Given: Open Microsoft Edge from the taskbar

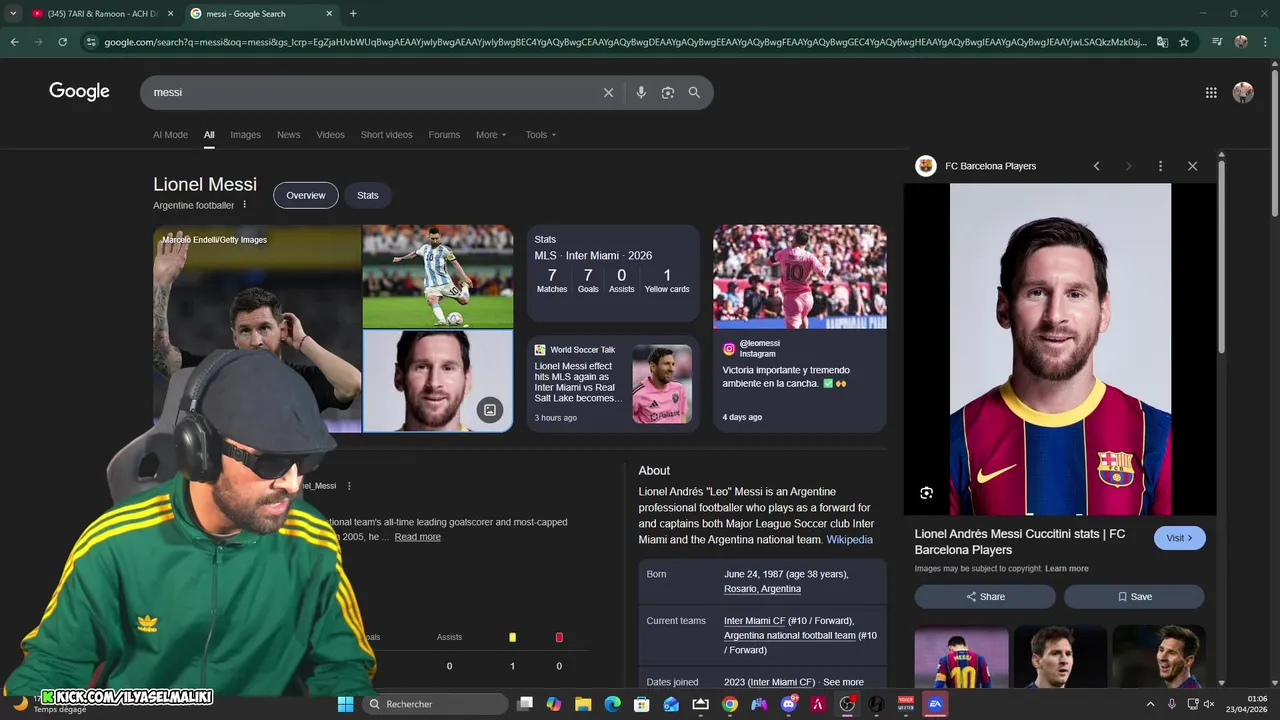Looking at the screenshot, I should click(x=612, y=704).
